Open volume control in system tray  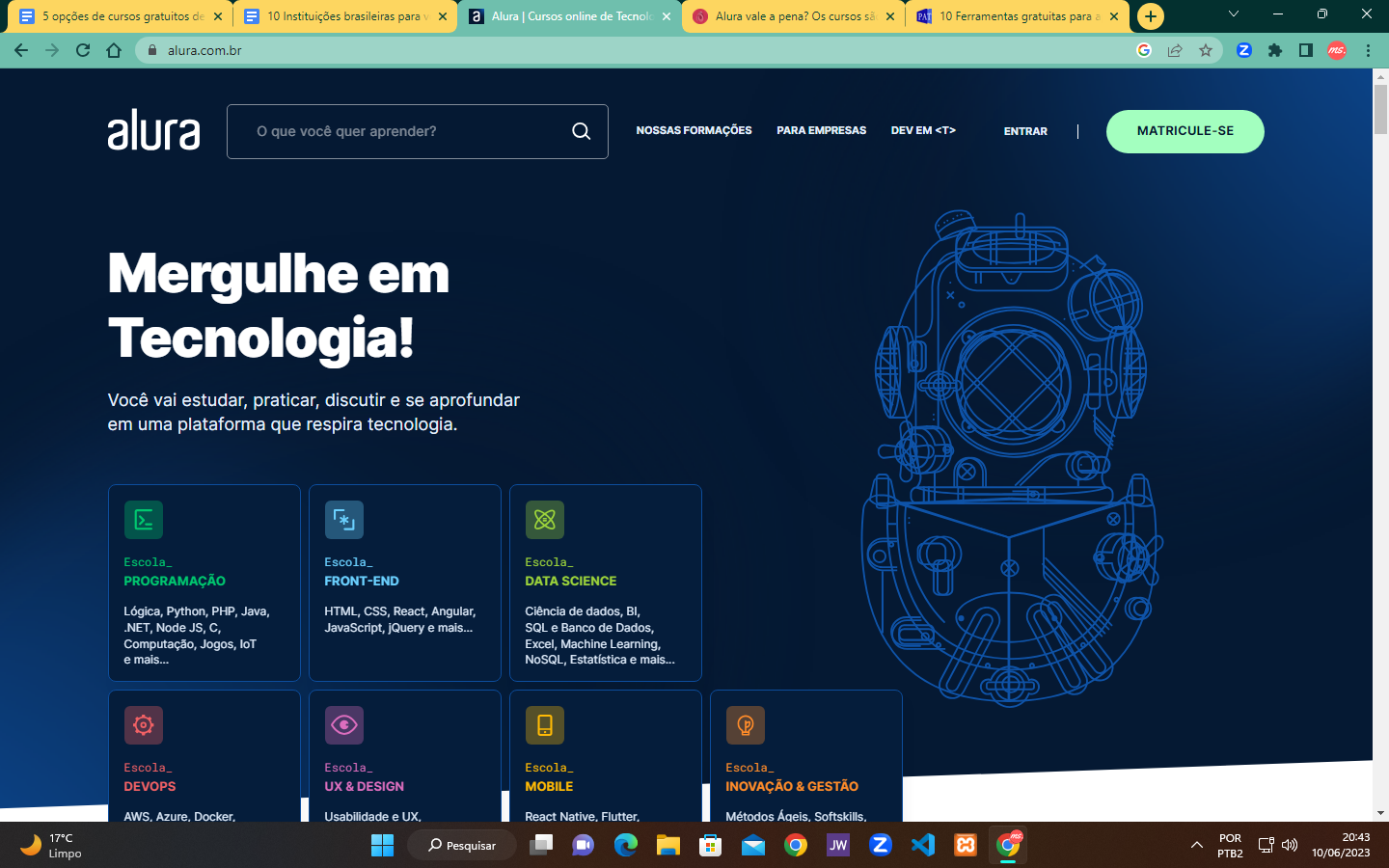pos(1290,845)
